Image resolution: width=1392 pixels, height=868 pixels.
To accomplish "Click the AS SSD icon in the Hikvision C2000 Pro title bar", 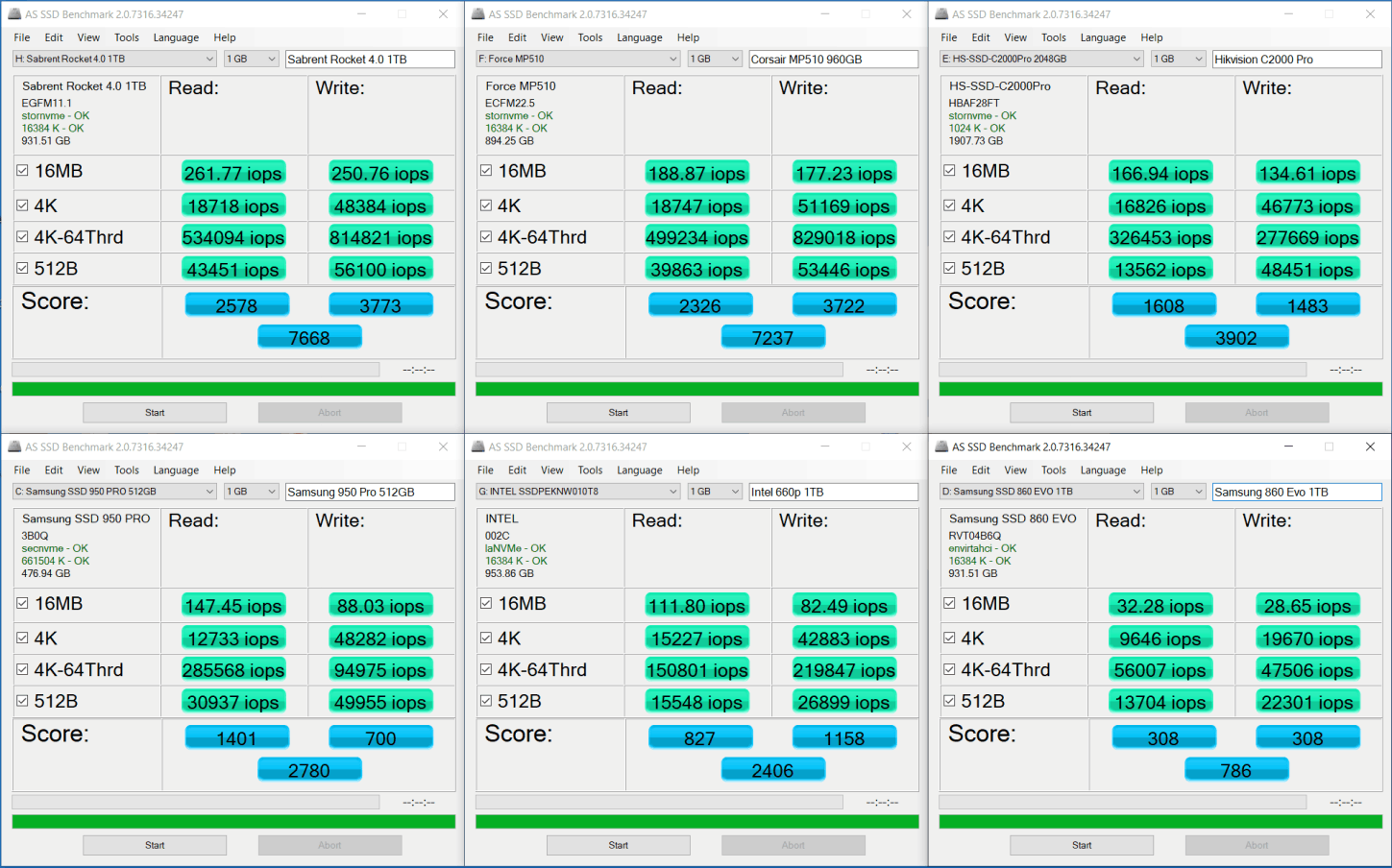I will (x=941, y=14).
